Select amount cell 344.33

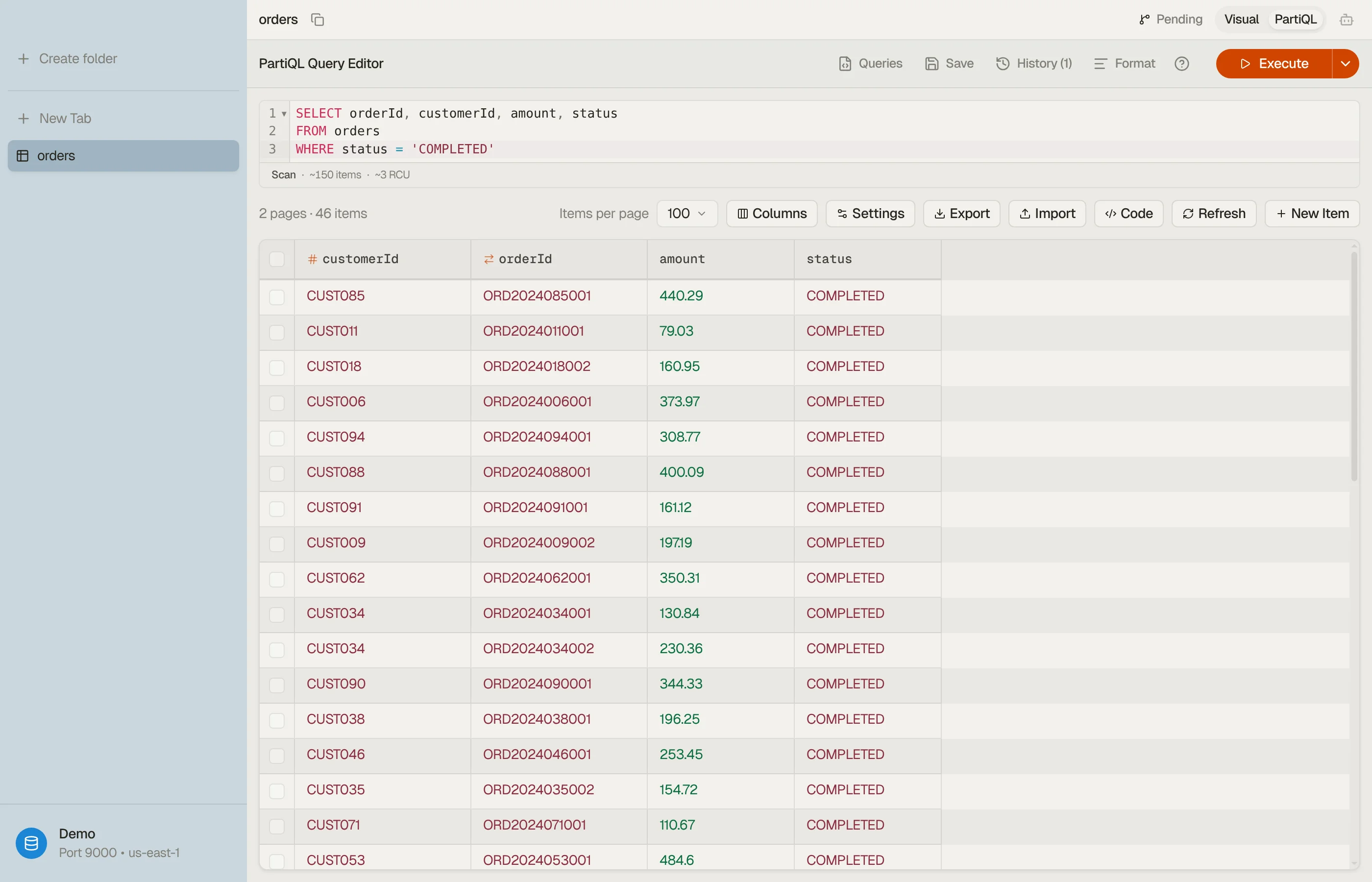[720, 685]
